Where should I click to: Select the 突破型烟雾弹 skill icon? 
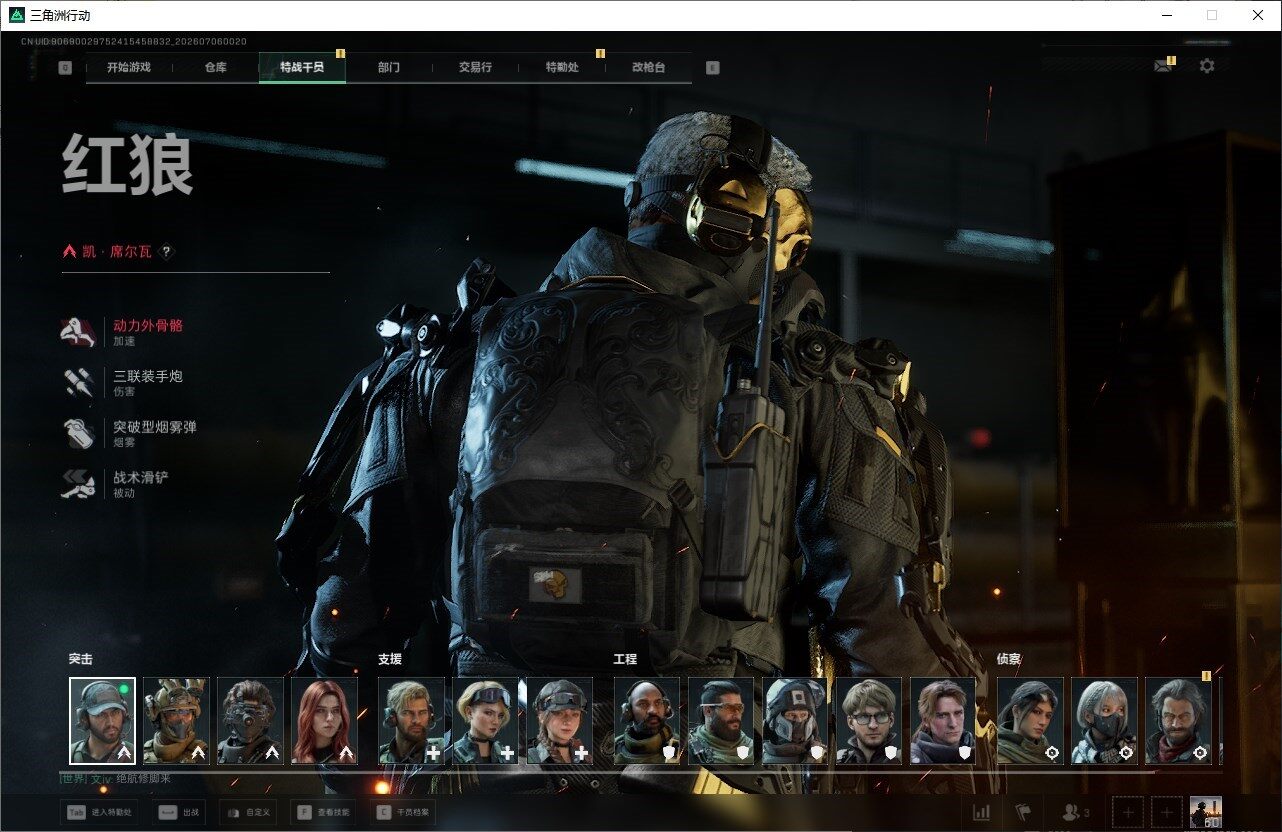79,434
